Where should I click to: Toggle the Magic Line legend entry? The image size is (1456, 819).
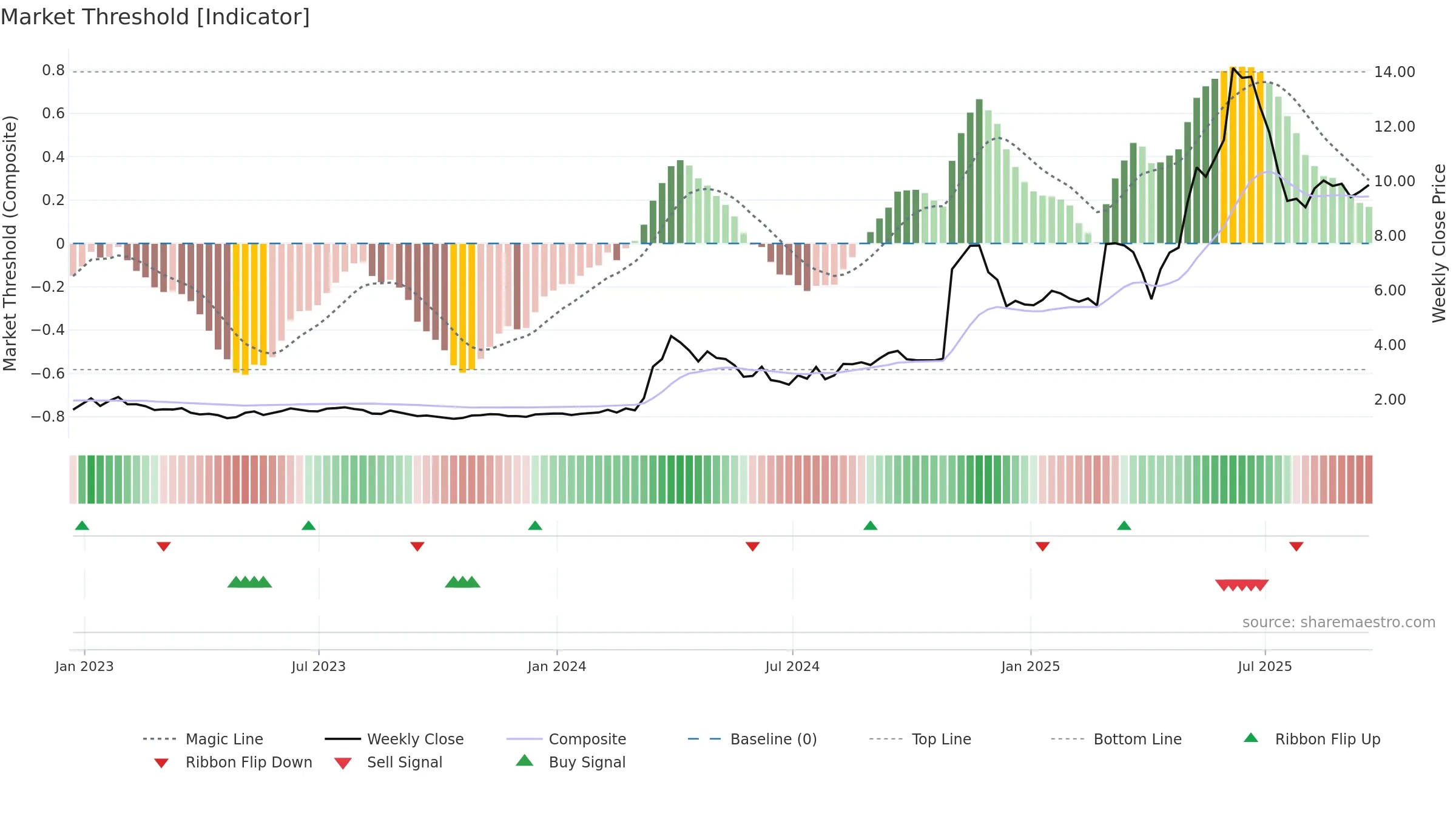[203, 739]
